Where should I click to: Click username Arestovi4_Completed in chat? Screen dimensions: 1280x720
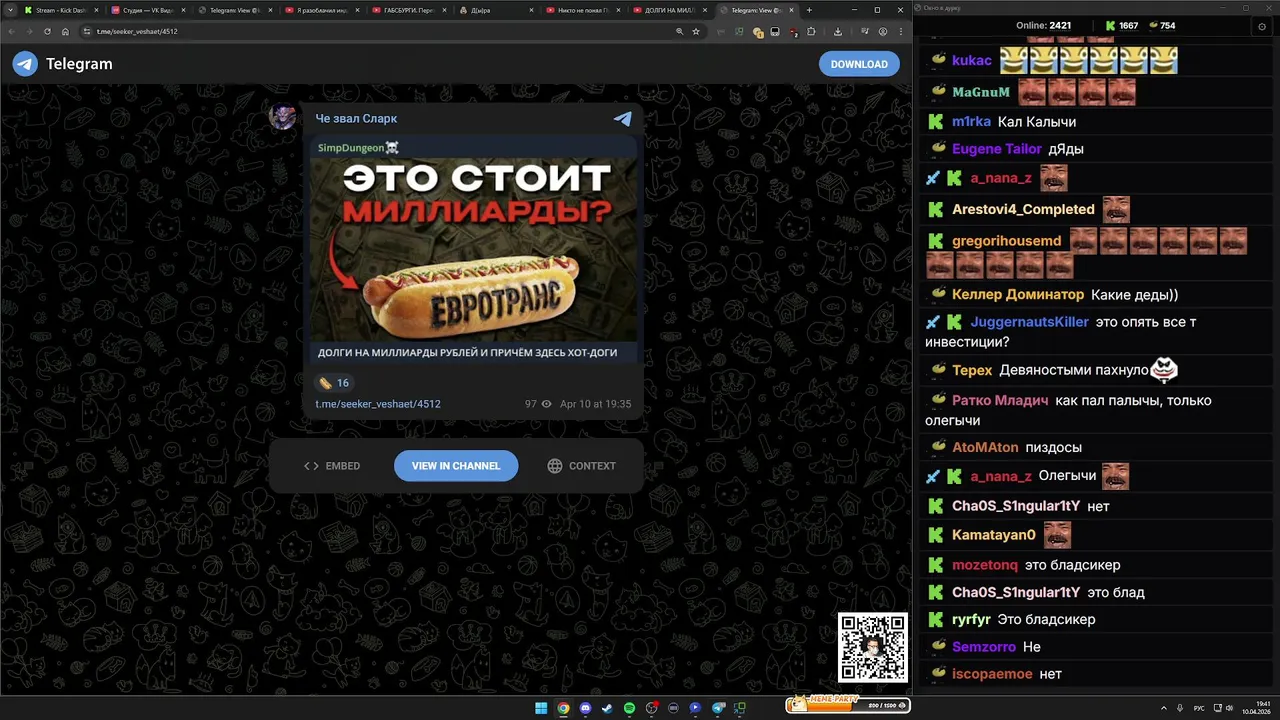click(x=1023, y=209)
